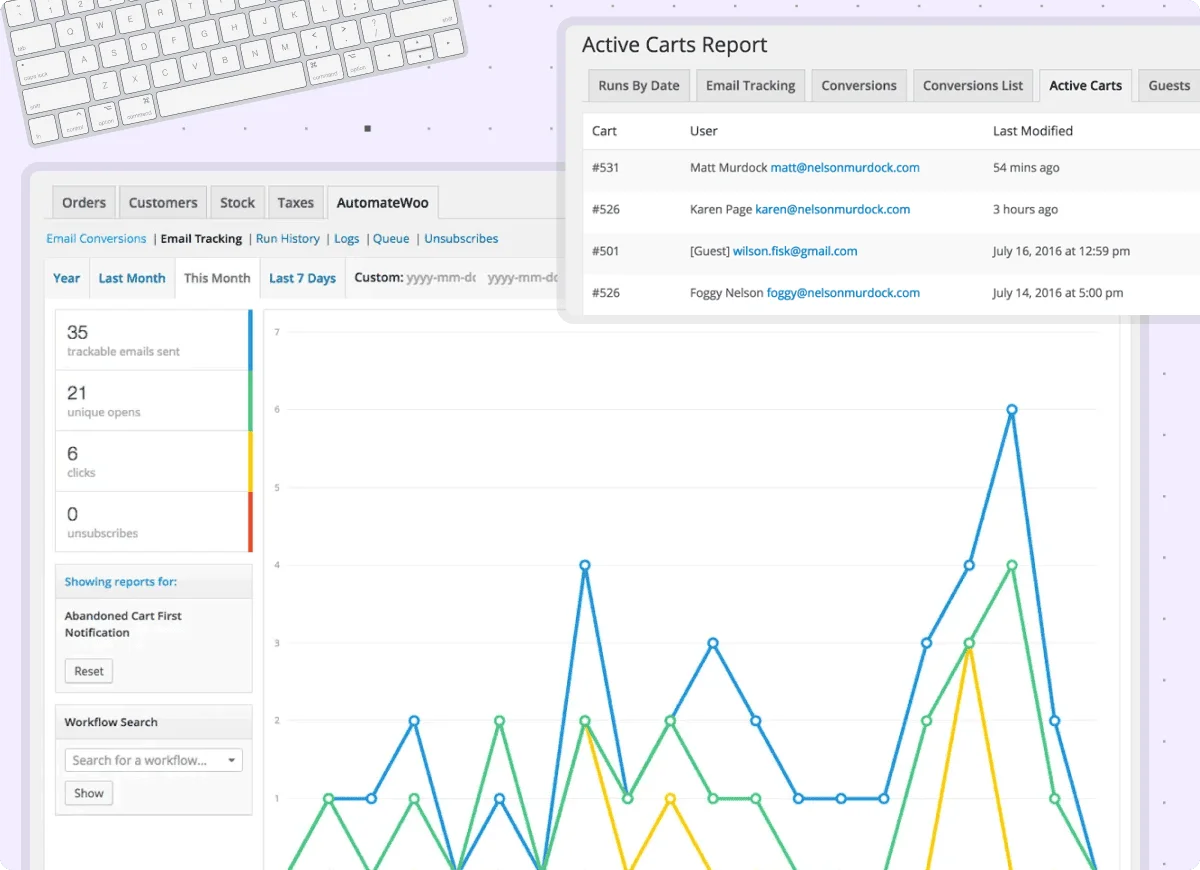The width and height of the screenshot is (1200, 870).
Task: Open Email Tracking tab in Active Carts Report
Action: pos(750,85)
